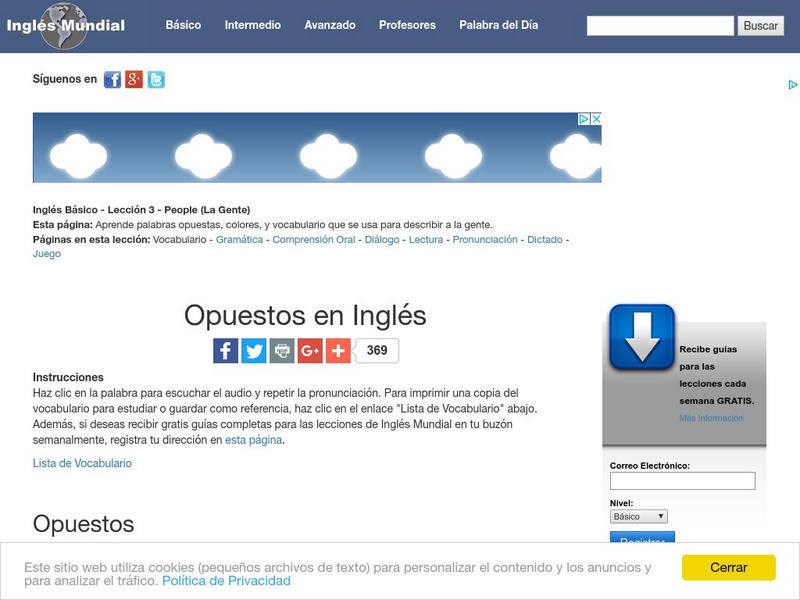800x600 pixels.
Task: Open the Intermedio menu
Action: (253, 25)
